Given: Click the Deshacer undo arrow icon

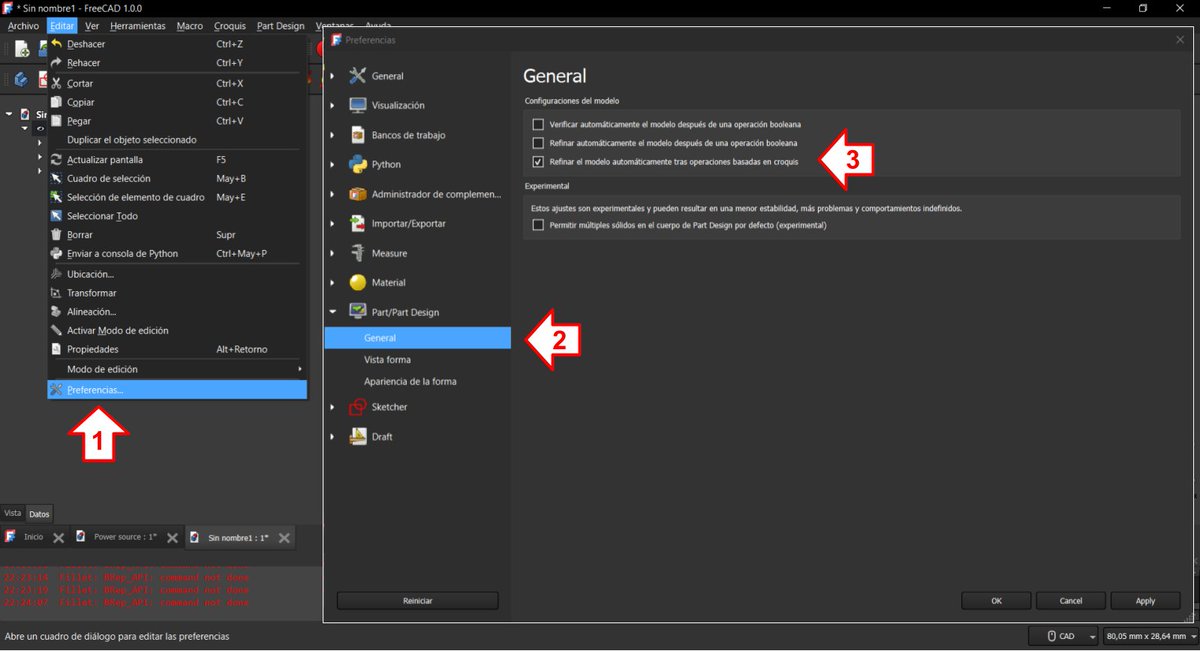Looking at the screenshot, I should point(57,44).
